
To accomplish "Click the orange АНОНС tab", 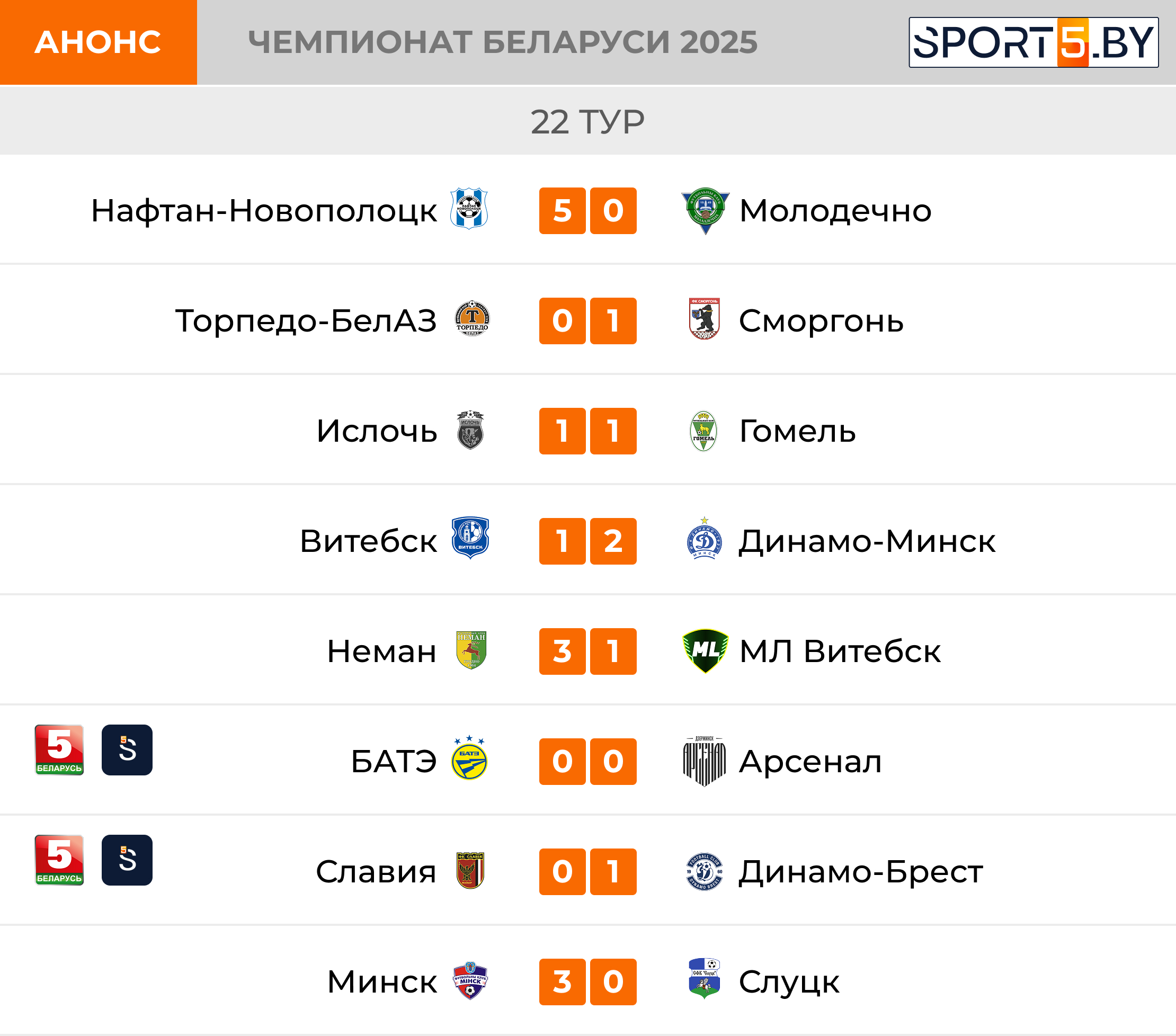I will point(99,42).
